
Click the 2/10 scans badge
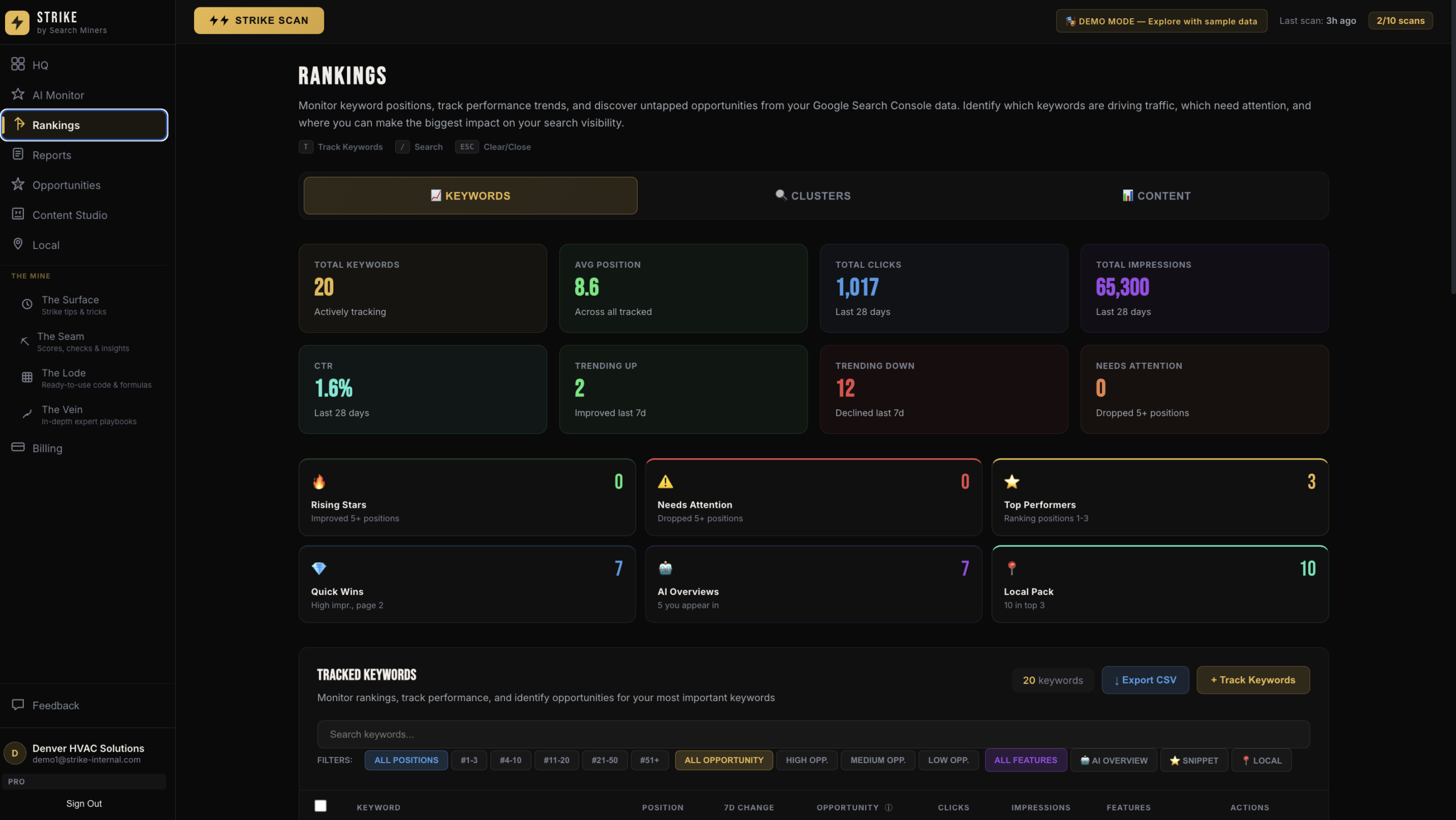(1400, 20)
